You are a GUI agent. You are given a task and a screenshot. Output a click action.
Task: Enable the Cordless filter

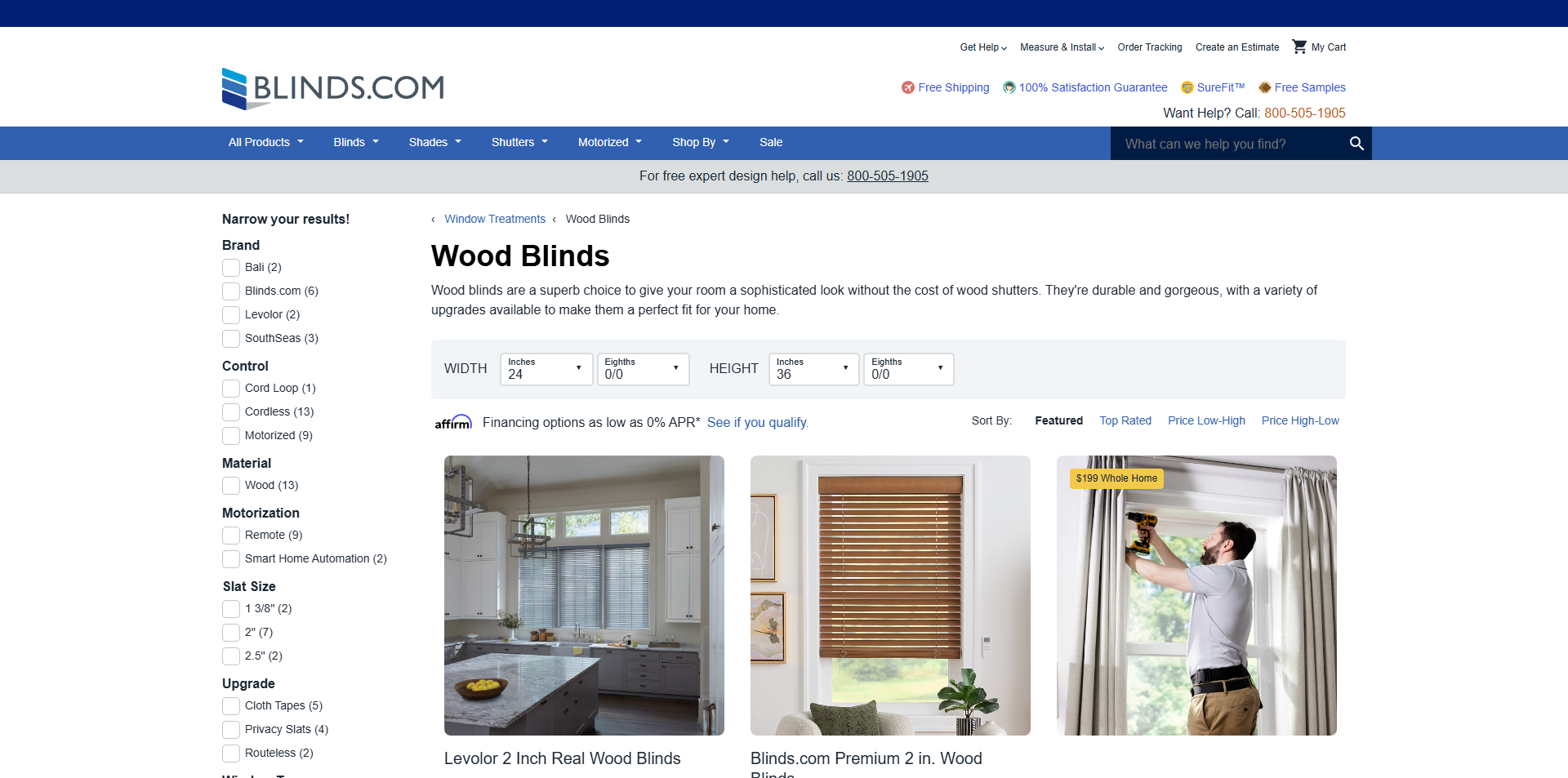(x=231, y=412)
